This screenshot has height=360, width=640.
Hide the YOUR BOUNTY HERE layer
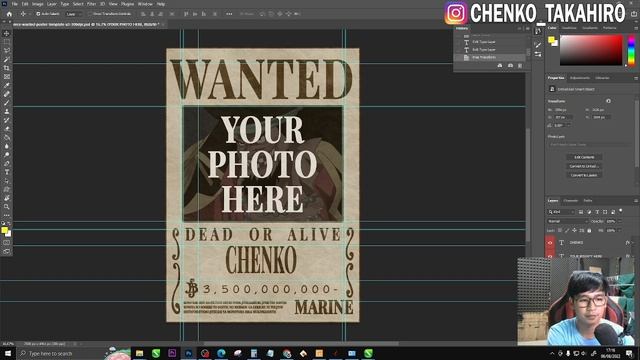coord(550,256)
